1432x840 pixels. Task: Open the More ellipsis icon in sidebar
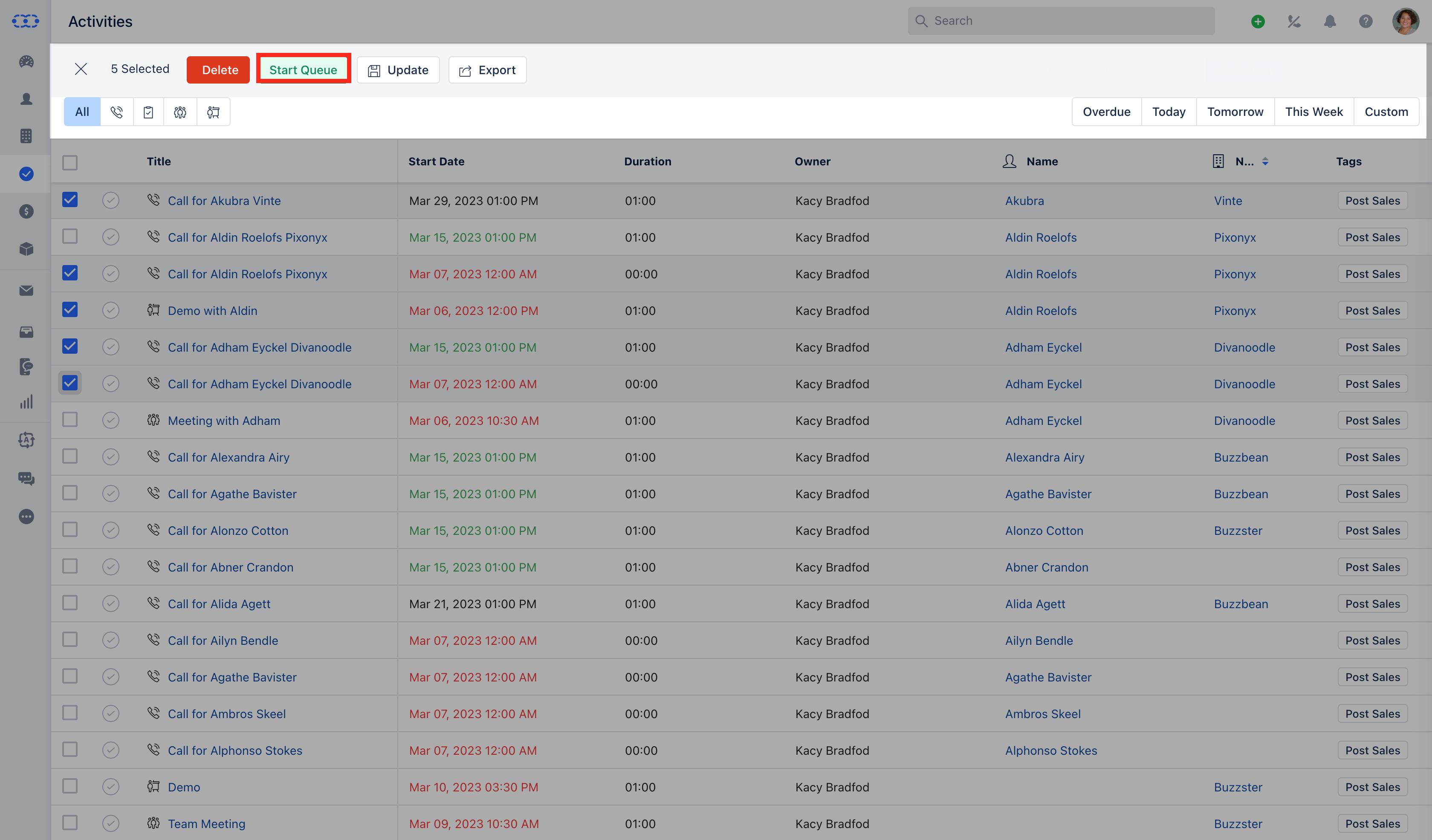coord(26,516)
